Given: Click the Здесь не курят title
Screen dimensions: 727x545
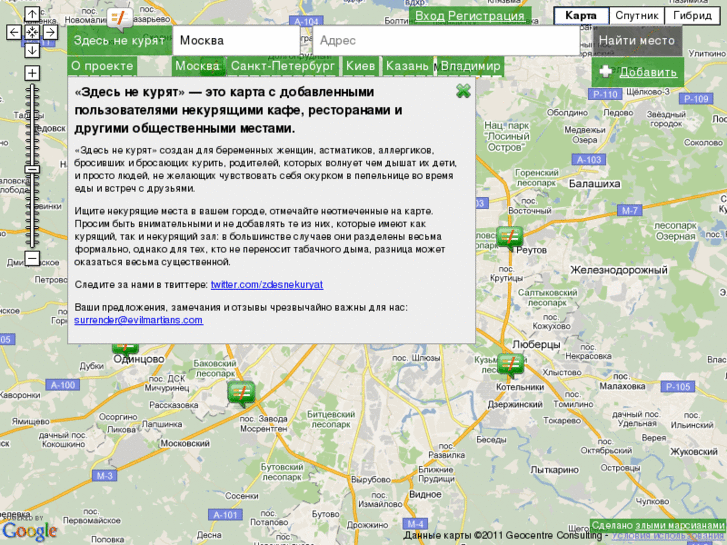Looking at the screenshot, I should pyautogui.click(x=119, y=40).
